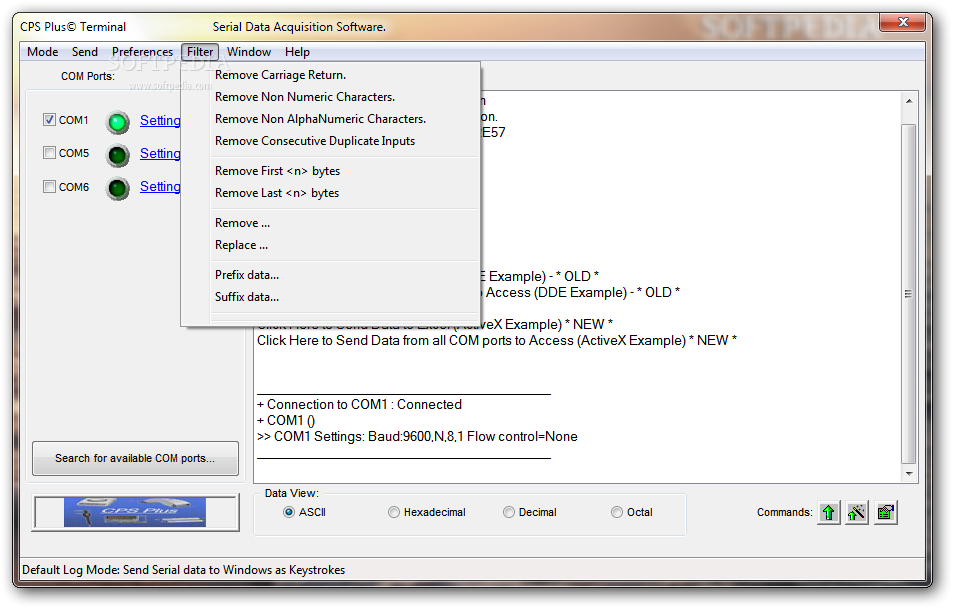Viewport: 953px width, 608px height.
Task: Choose Remove Non Numeric Characters filter
Action: [331, 97]
